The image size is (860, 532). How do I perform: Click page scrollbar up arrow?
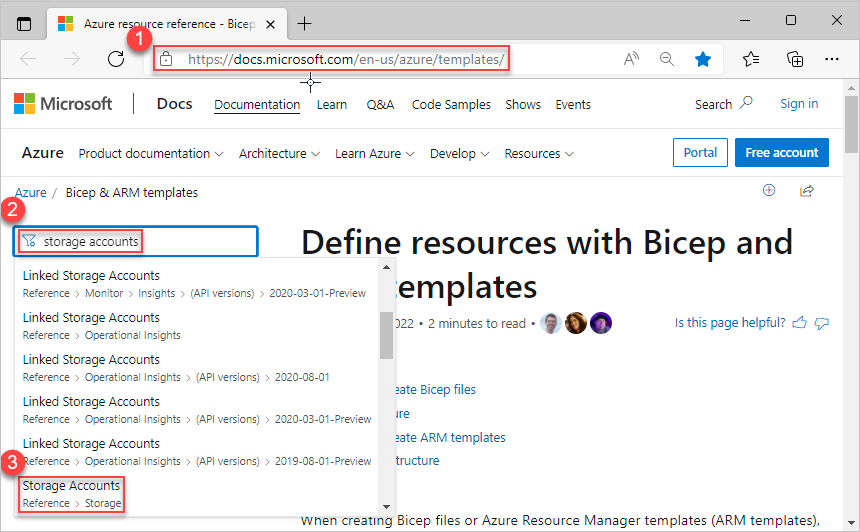click(x=851, y=88)
